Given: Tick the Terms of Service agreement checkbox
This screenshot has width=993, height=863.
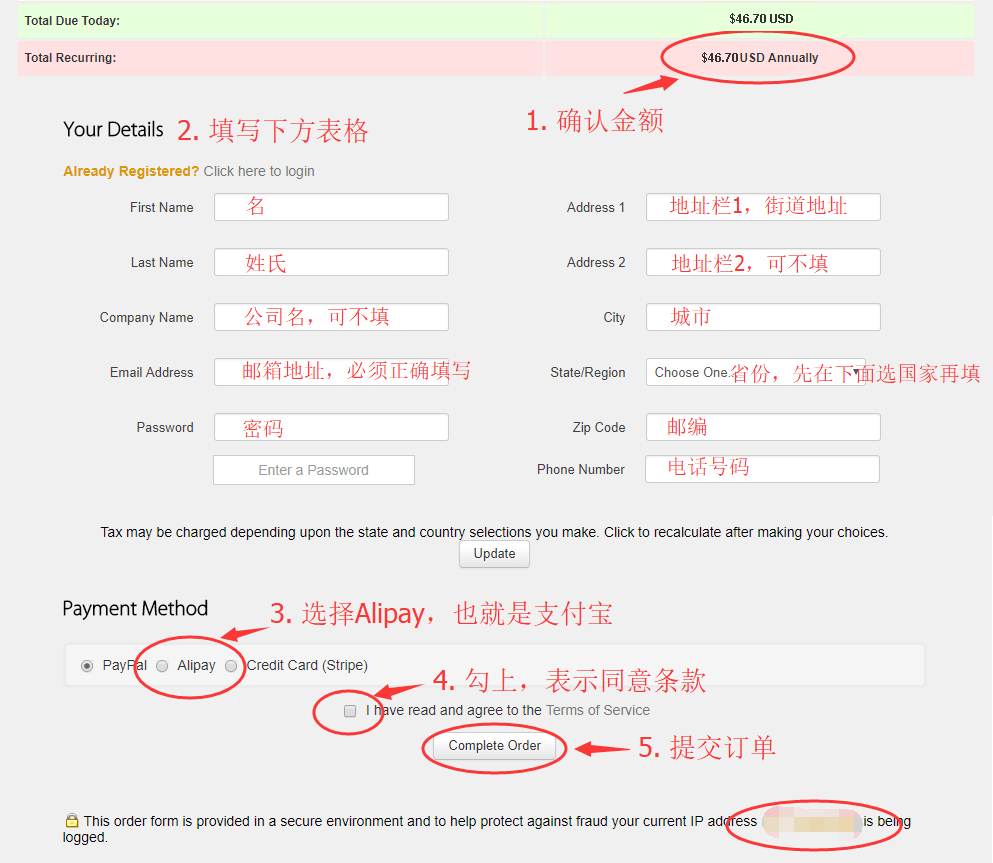Looking at the screenshot, I should (x=350, y=711).
